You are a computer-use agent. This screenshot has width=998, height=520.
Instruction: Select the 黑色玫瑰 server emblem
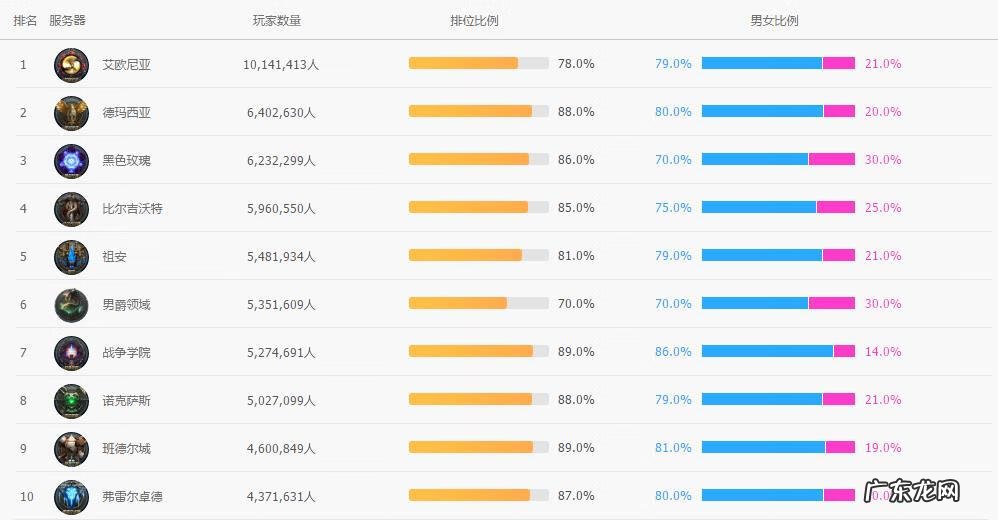pos(71,161)
